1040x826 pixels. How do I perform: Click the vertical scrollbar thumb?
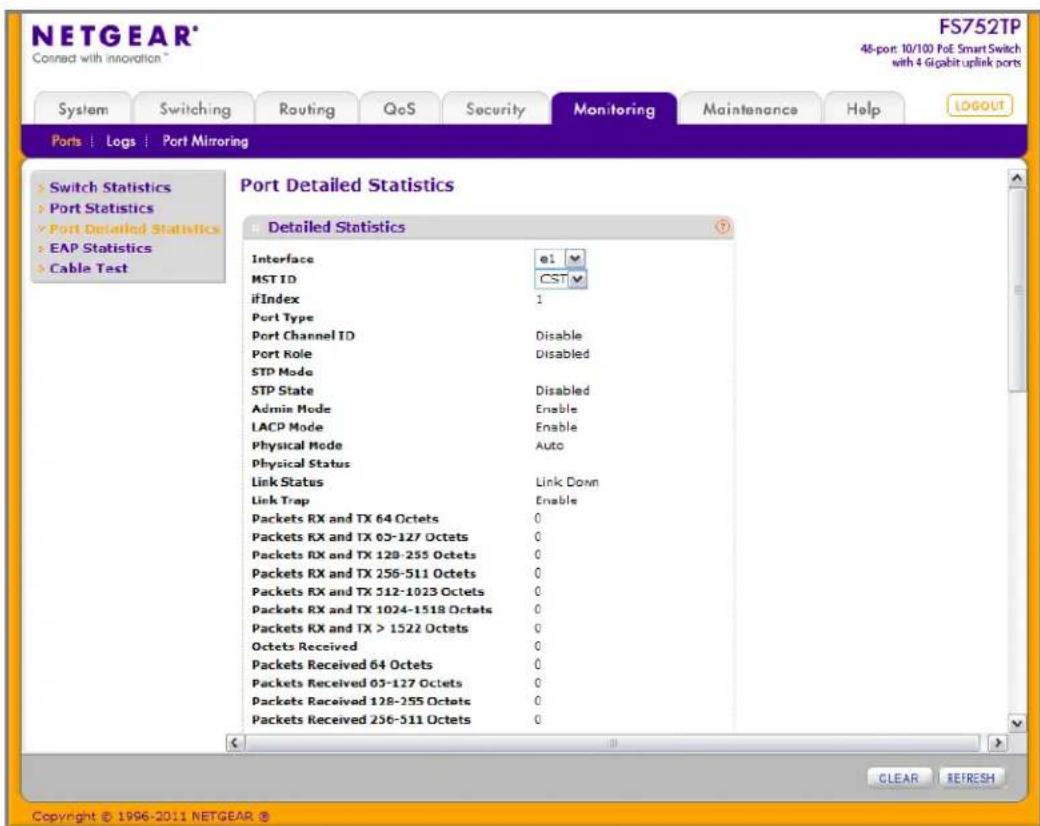coord(1016,291)
